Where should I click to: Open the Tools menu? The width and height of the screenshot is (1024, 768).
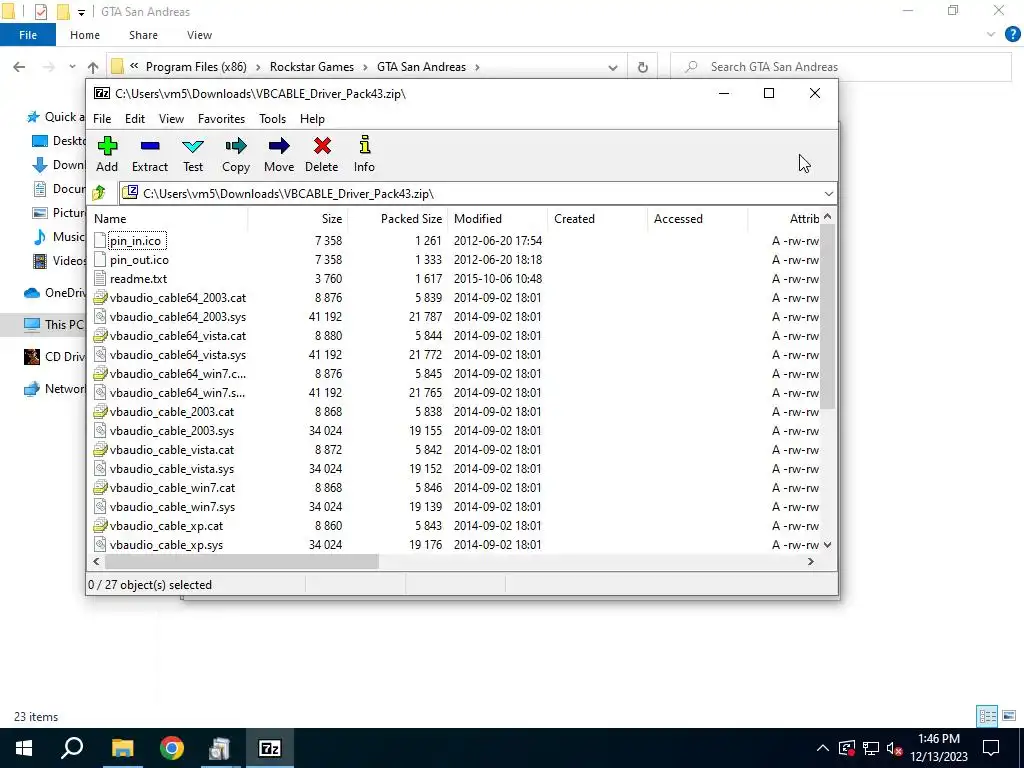pos(272,119)
